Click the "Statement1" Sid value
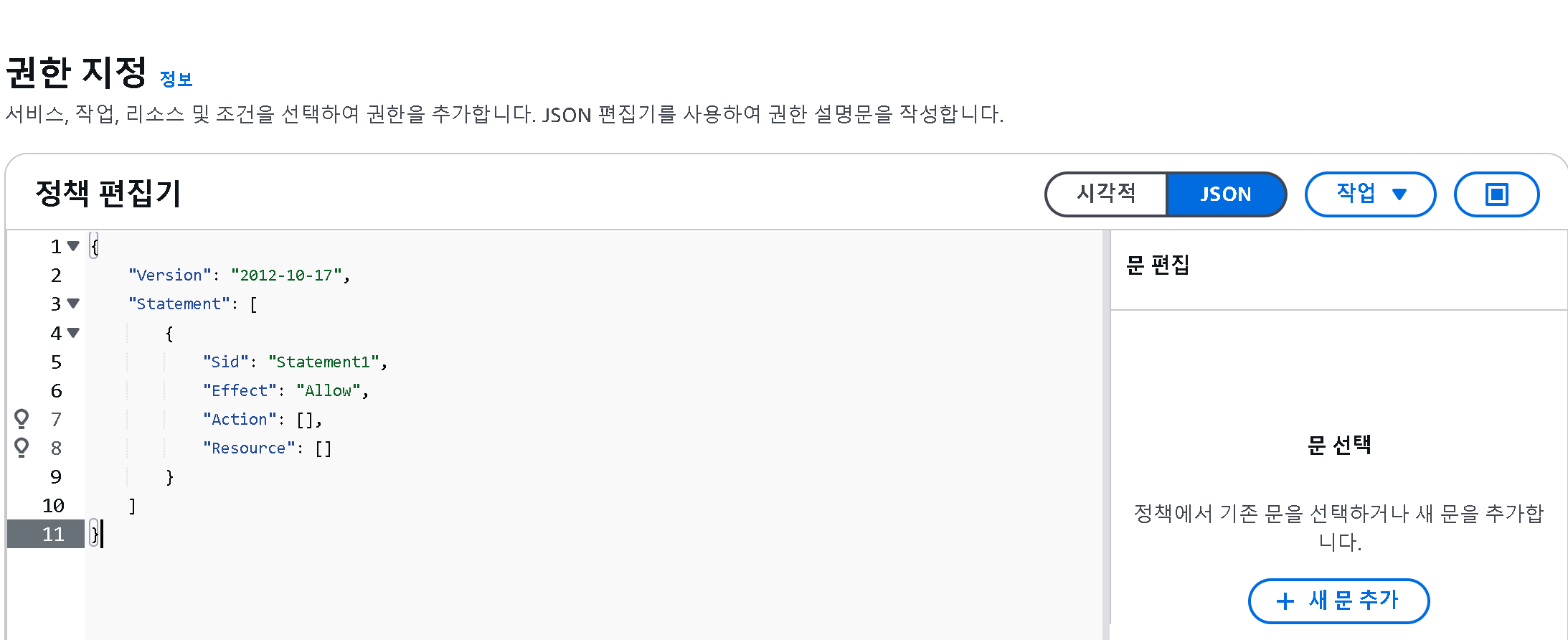Viewport: 1568px width, 640px height. coord(323,362)
